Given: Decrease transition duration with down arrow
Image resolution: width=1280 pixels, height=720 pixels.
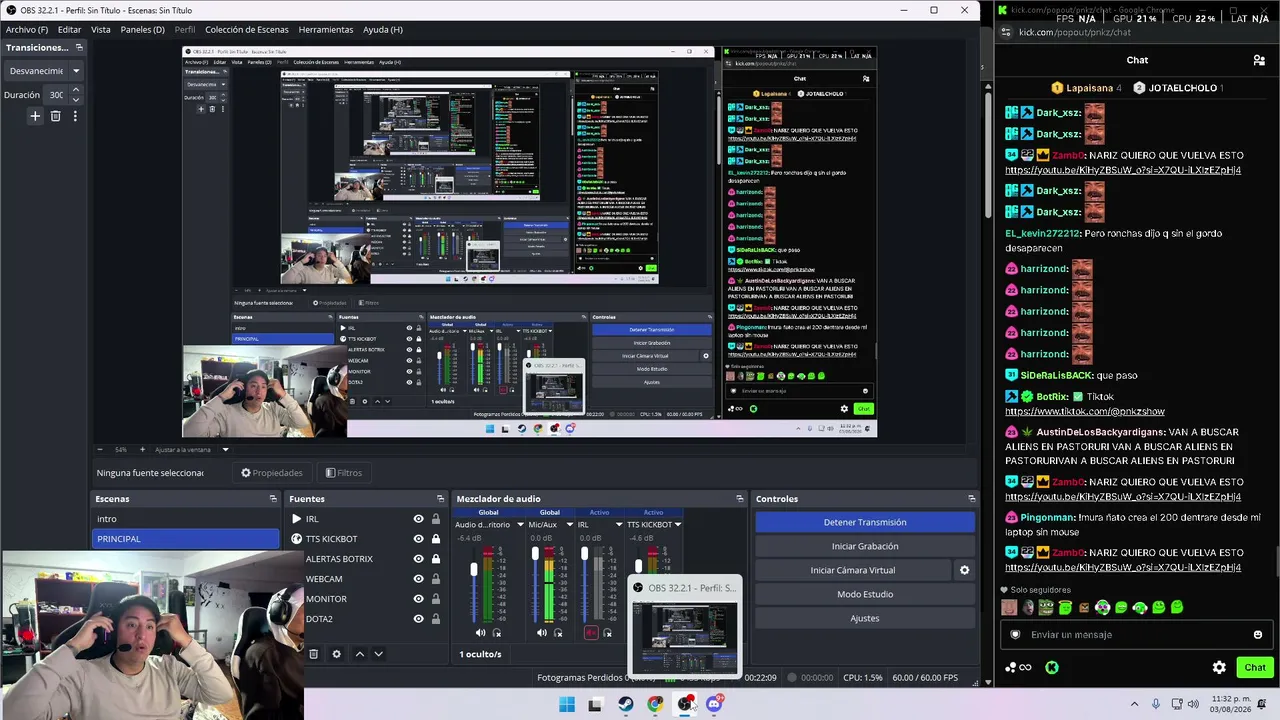Looking at the screenshot, I should click(75, 100).
